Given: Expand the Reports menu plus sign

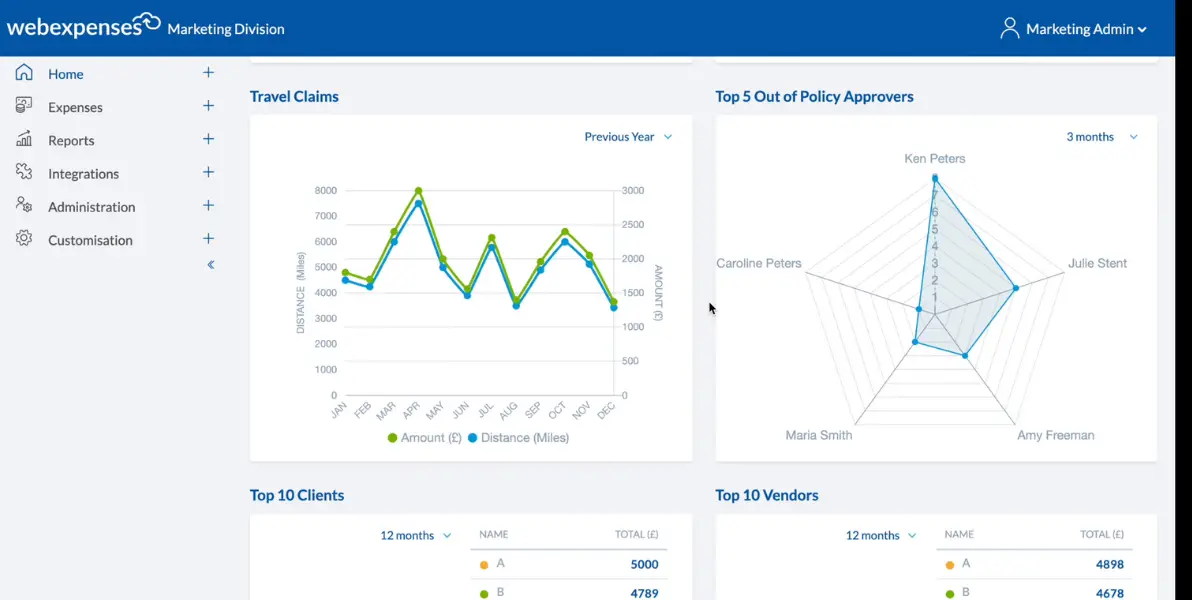Looking at the screenshot, I should (x=208, y=139).
